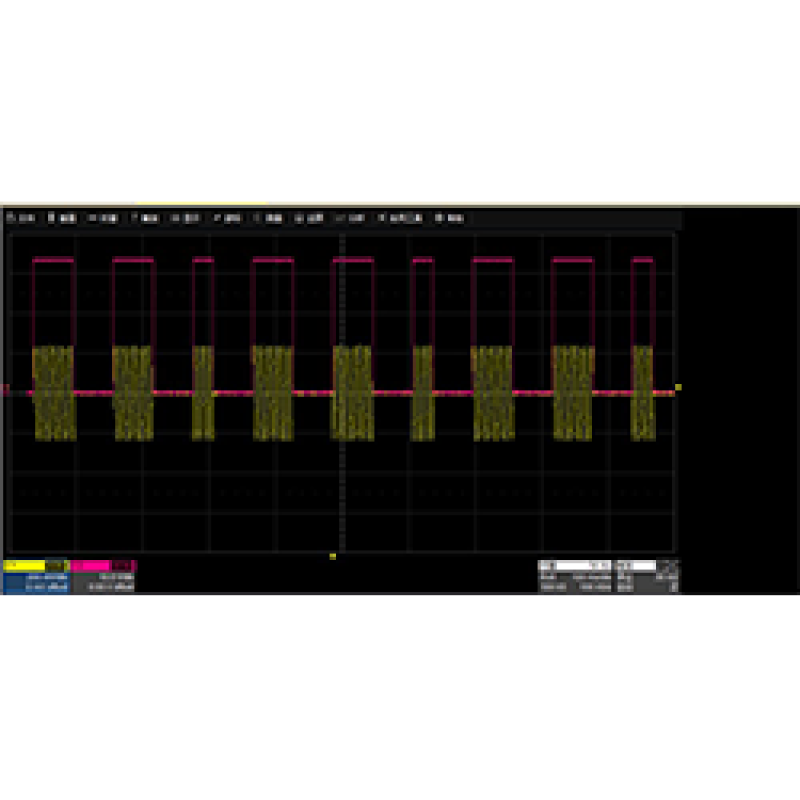The height and width of the screenshot is (800, 800).
Task: Click the first magenta pulse top on the left
Action: tap(54, 260)
